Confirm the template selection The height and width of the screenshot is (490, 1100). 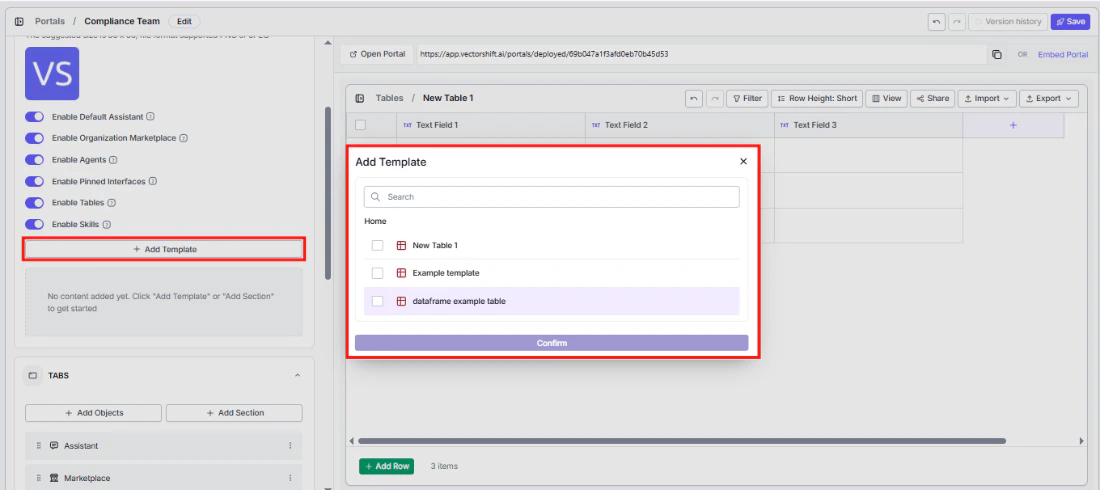pos(551,343)
